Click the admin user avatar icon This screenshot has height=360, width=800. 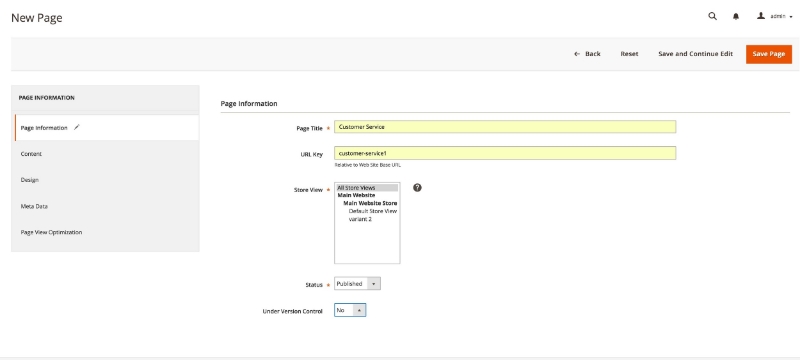click(761, 16)
